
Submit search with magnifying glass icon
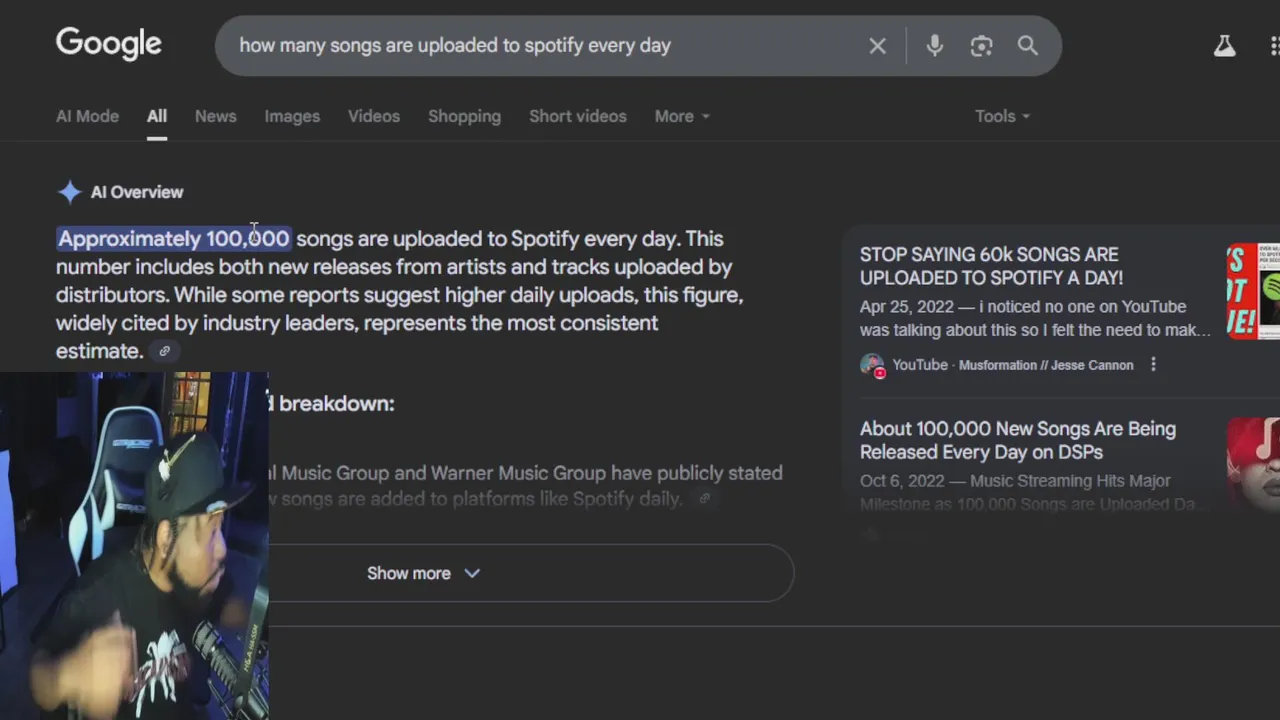(x=1027, y=46)
